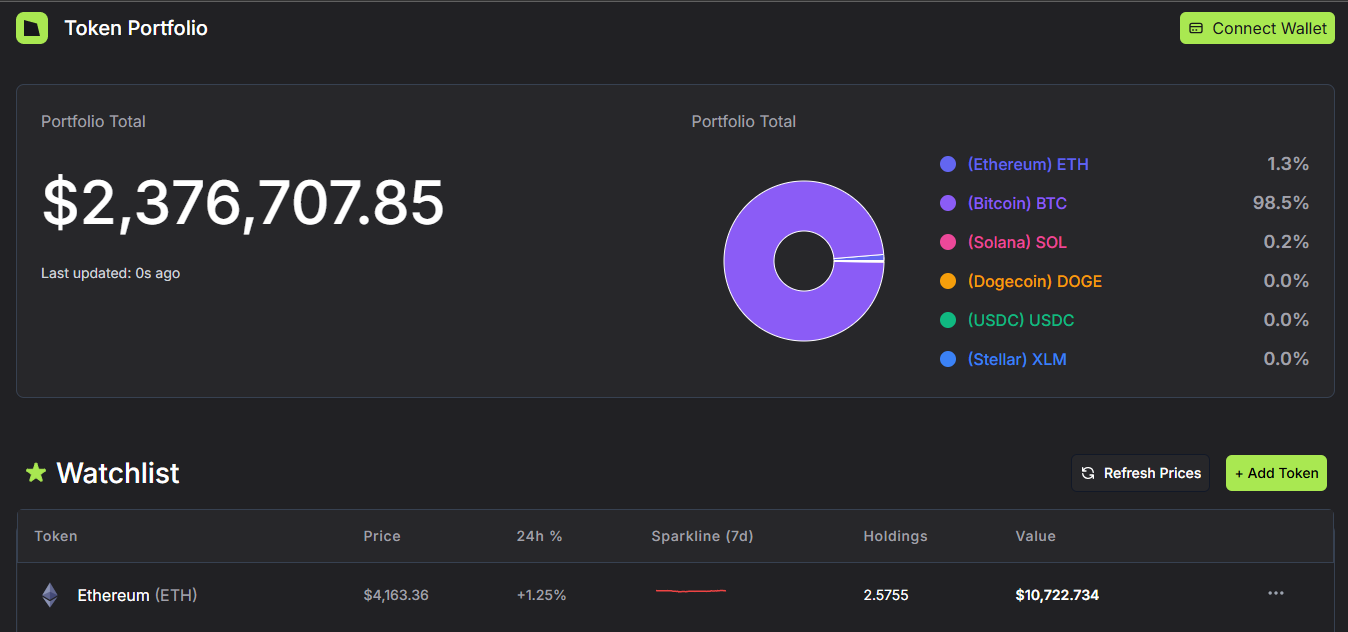
Task: Click the green app logo icon
Action: click(x=32, y=28)
